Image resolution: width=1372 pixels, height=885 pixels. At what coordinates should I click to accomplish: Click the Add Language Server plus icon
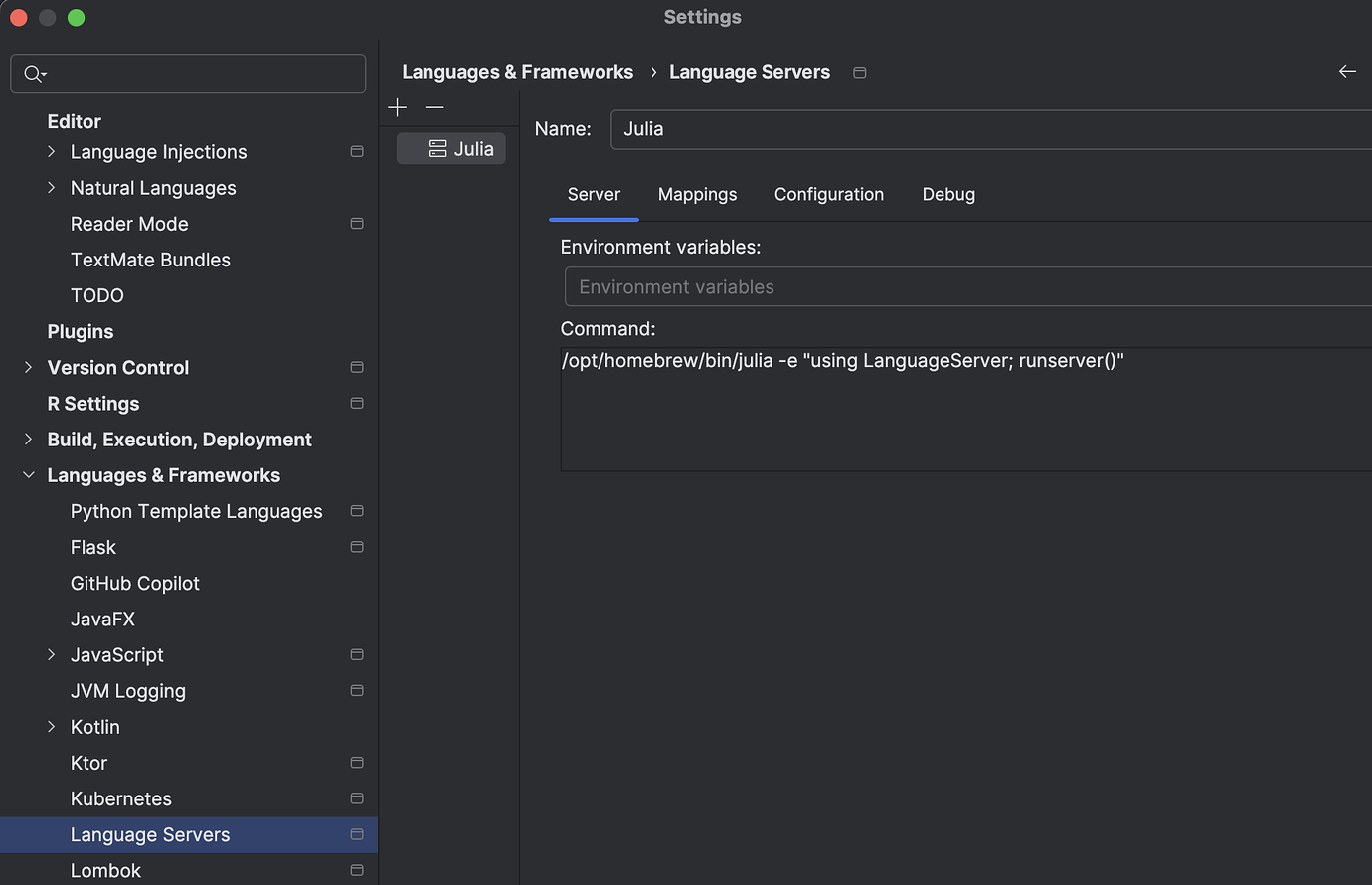397,106
